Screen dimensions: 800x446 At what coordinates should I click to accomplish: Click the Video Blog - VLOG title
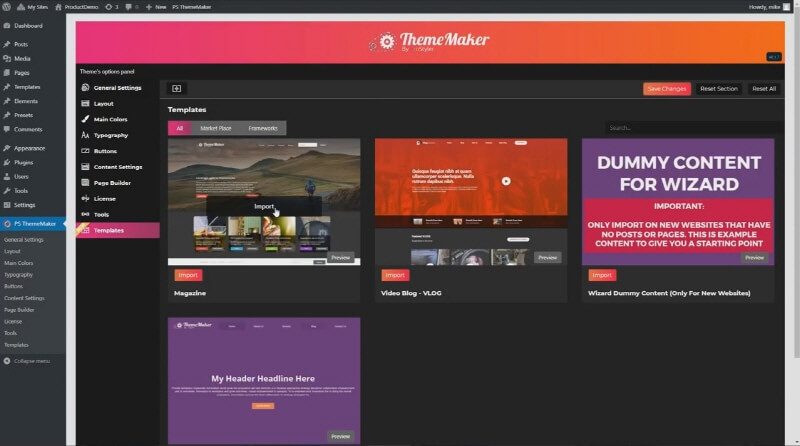(x=411, y=293)
